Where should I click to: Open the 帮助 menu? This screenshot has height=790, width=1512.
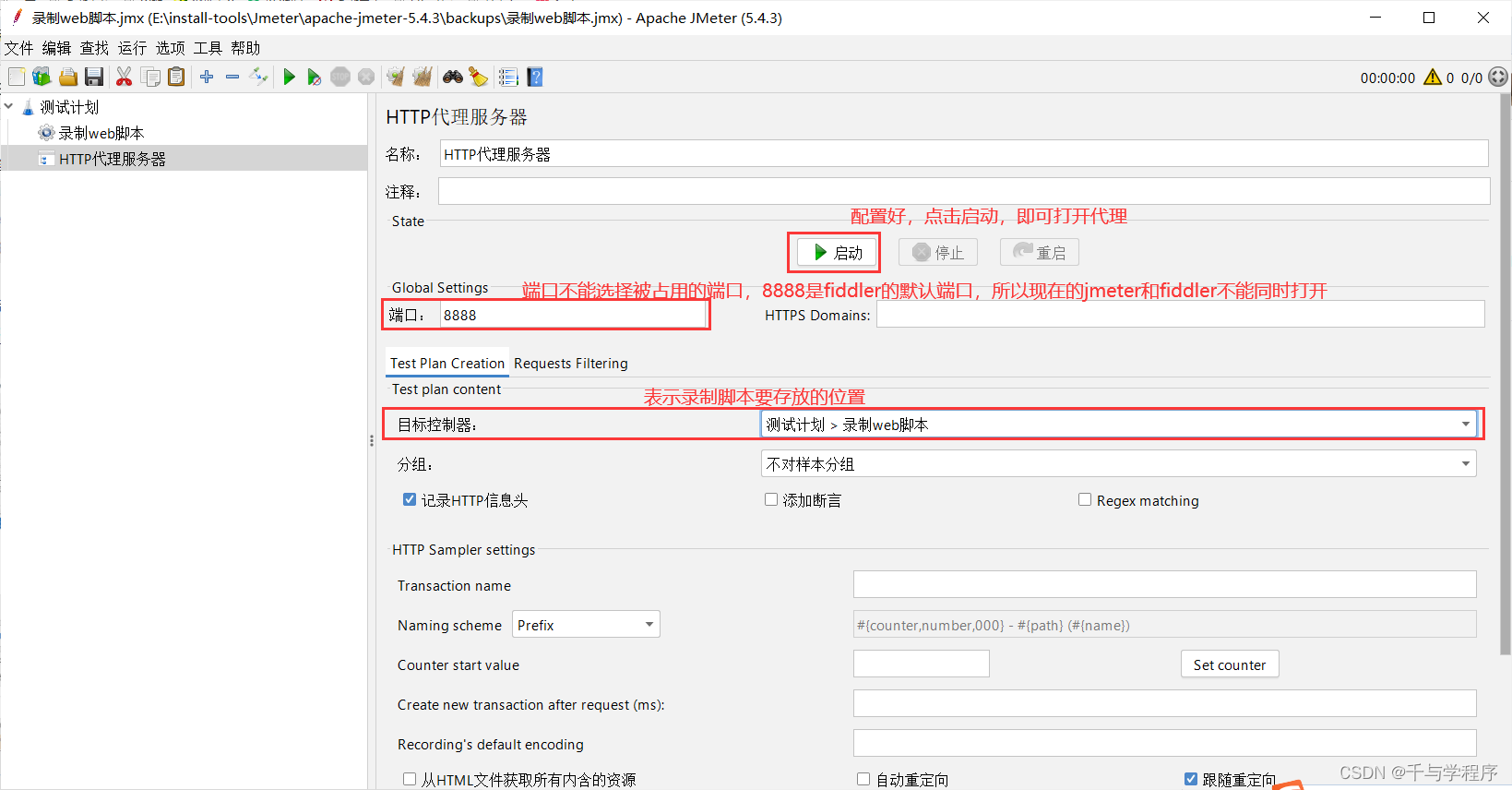[x=245, y=48]
